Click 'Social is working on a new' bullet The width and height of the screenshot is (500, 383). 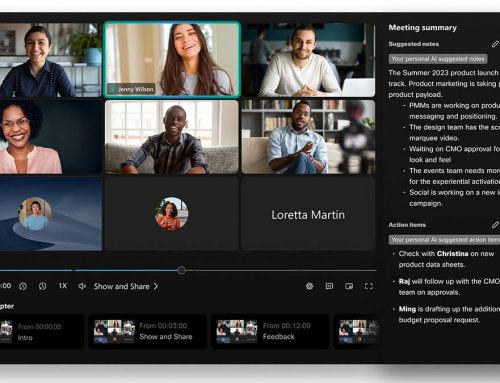pyautogui.click(x=455, y=198)
